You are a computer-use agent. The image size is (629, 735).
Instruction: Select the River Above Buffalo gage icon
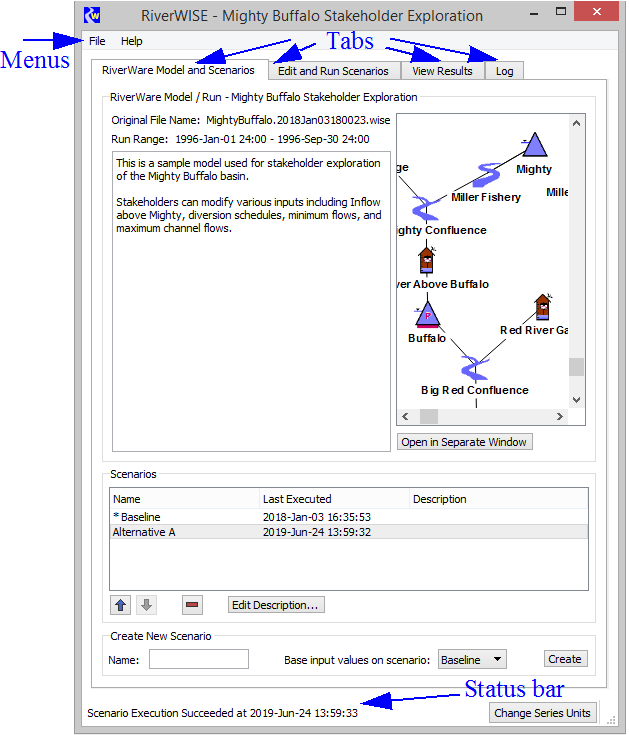(427, 260)
